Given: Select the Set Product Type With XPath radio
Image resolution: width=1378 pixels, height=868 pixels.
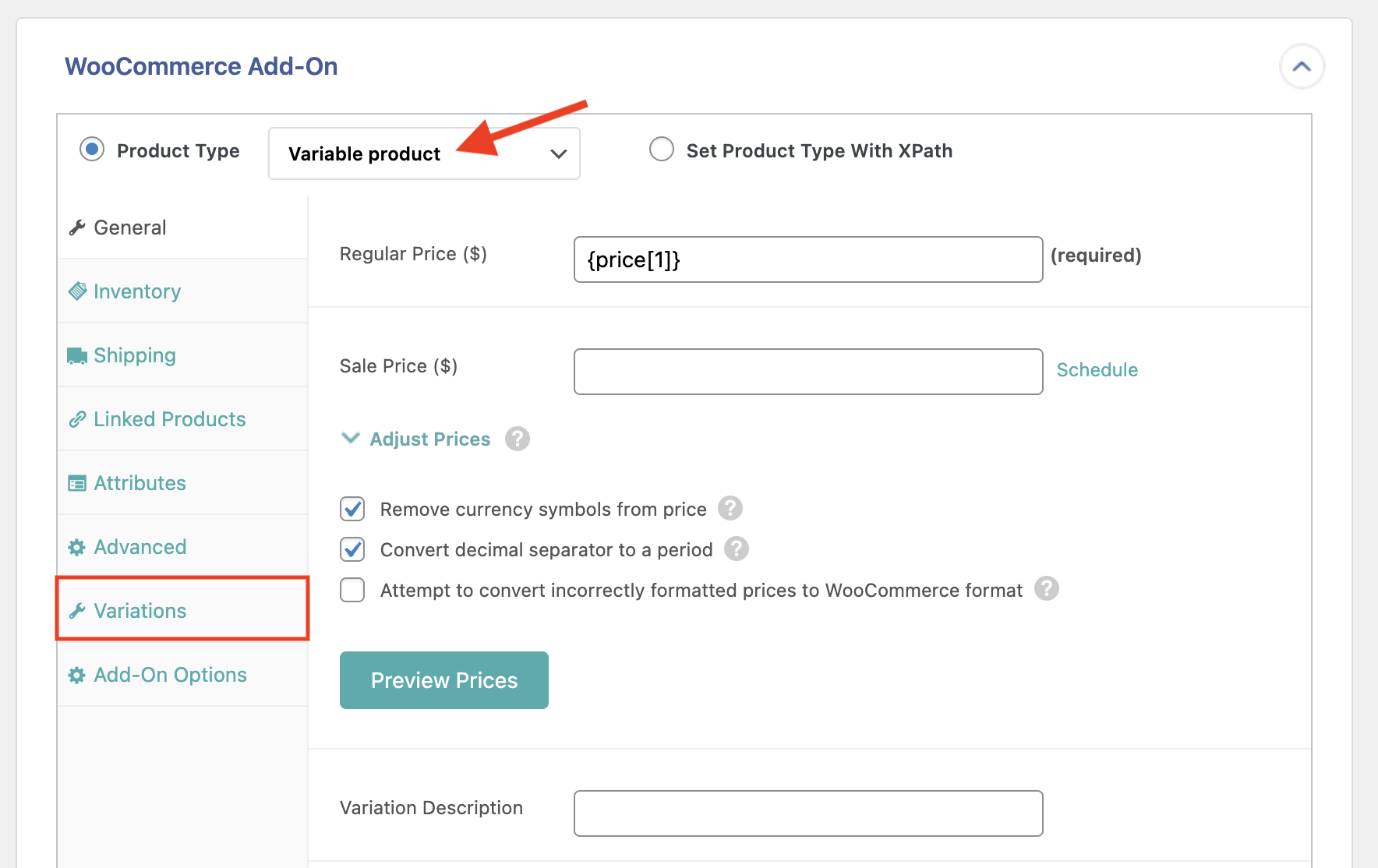Looking at the screenshot, I should [x=662, y=149].
